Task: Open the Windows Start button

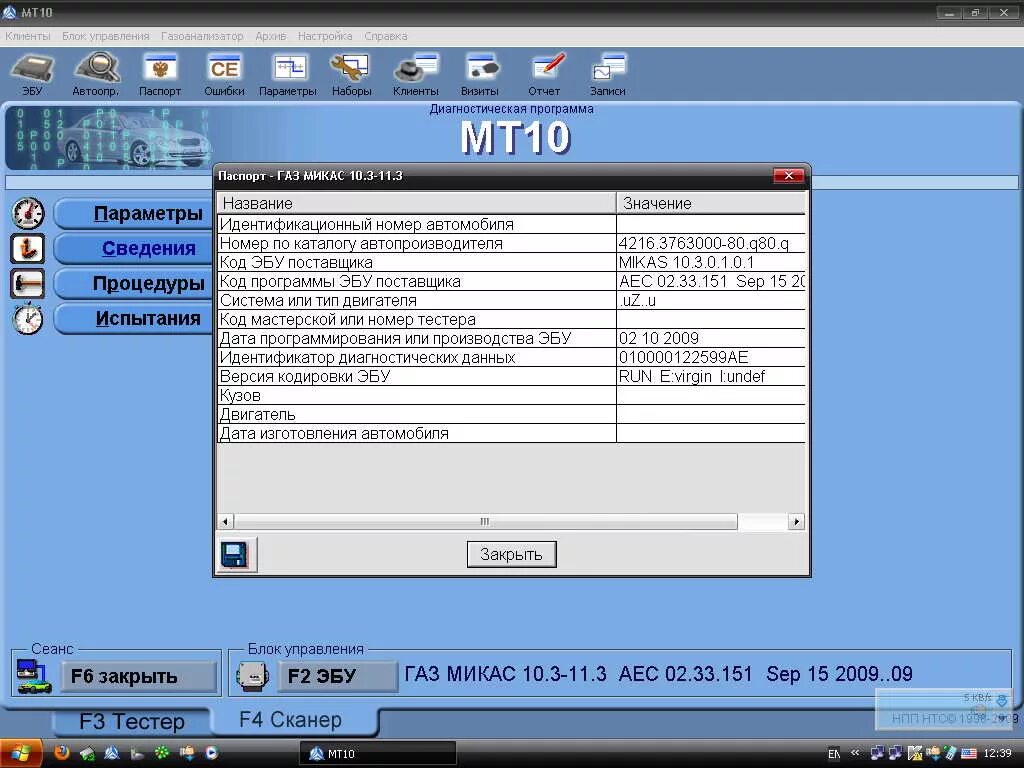Action: [x=21, y=754]
